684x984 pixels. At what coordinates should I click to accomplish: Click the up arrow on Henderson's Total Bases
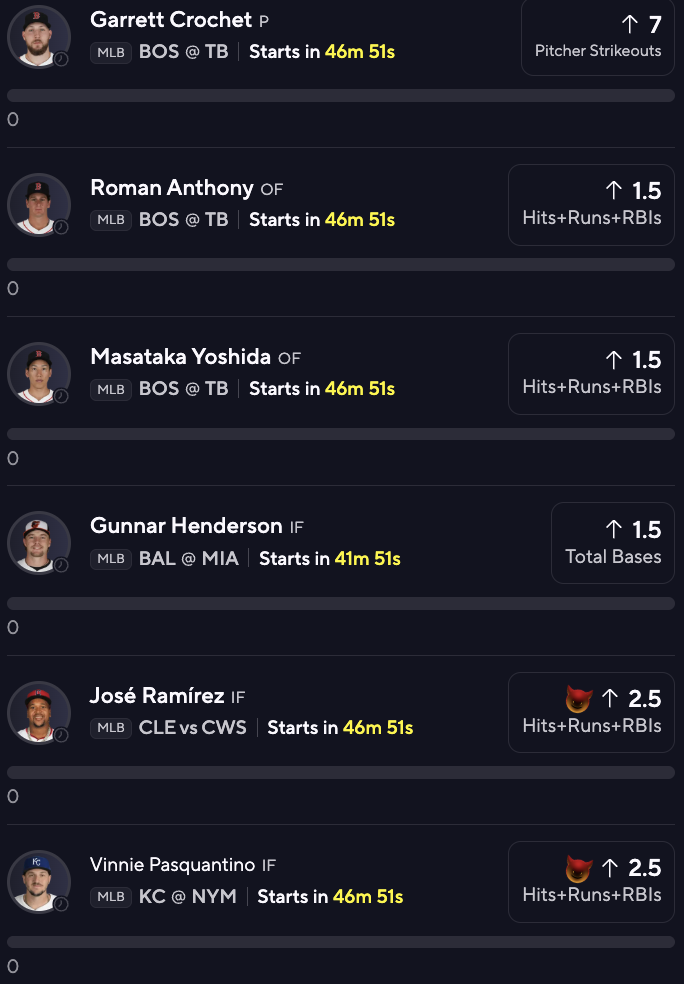[x=614, y=529]
